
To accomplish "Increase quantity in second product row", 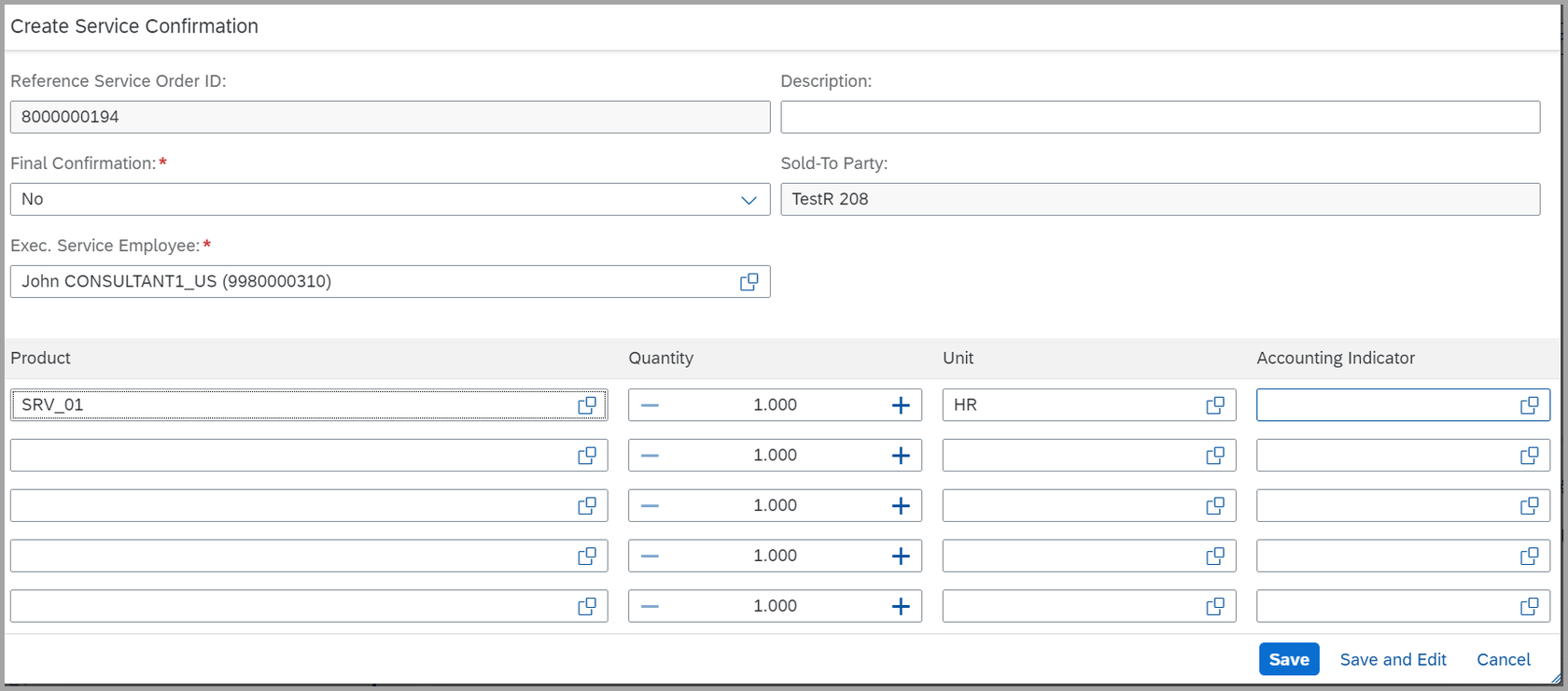I will [x=901, y=456].
